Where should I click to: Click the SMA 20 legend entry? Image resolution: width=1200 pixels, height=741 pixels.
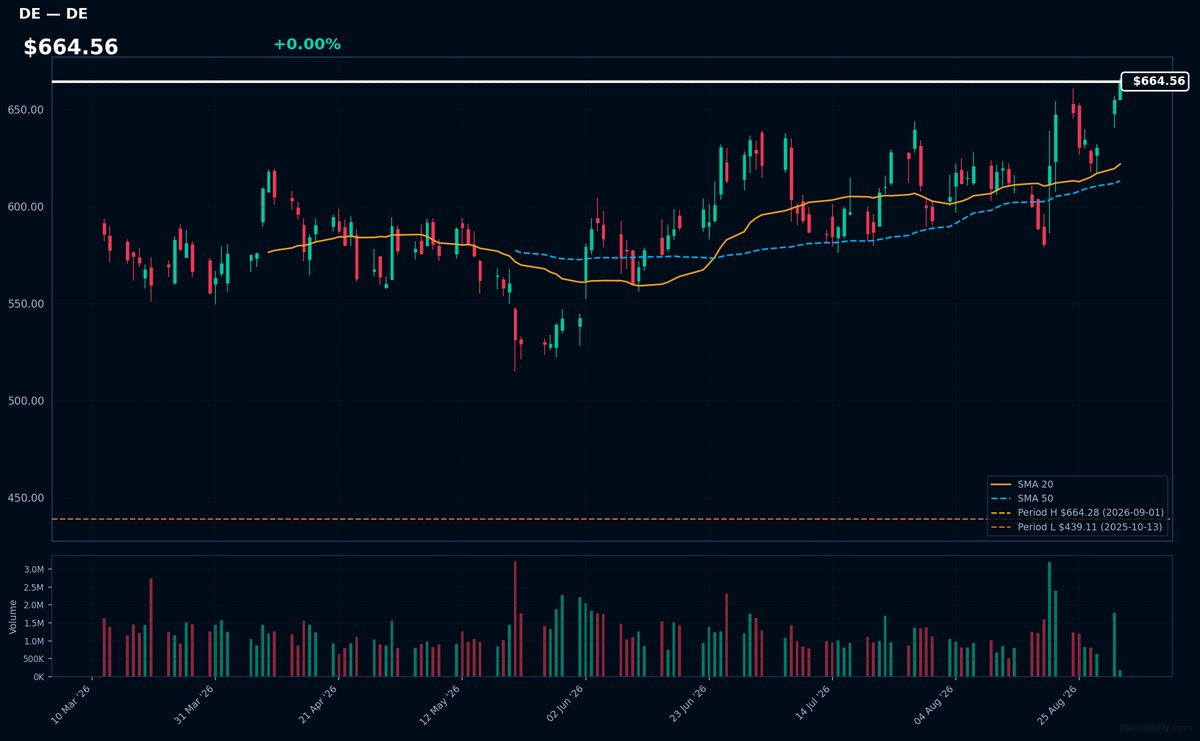[1034, 484]
